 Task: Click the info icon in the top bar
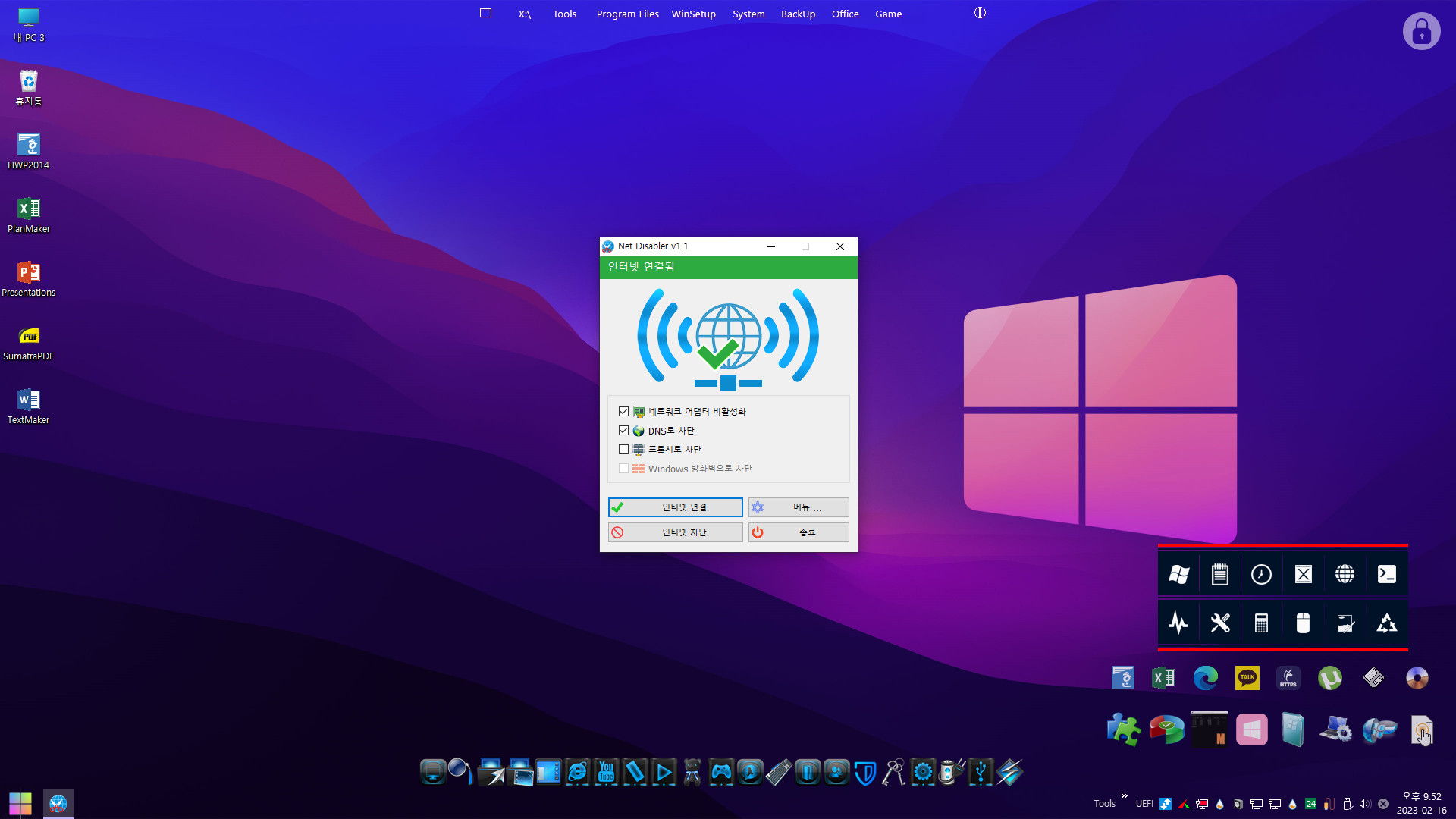click(x=980, y=13)
